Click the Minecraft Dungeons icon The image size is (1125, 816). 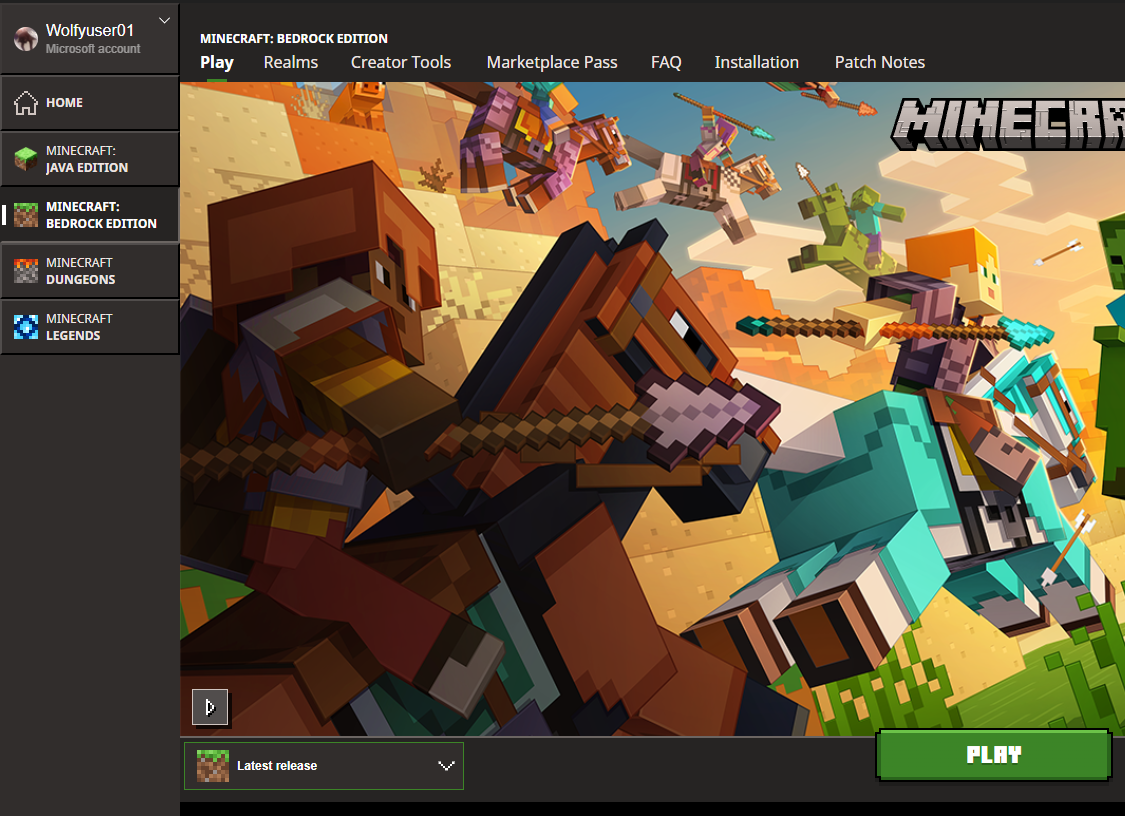click(26, 271)
